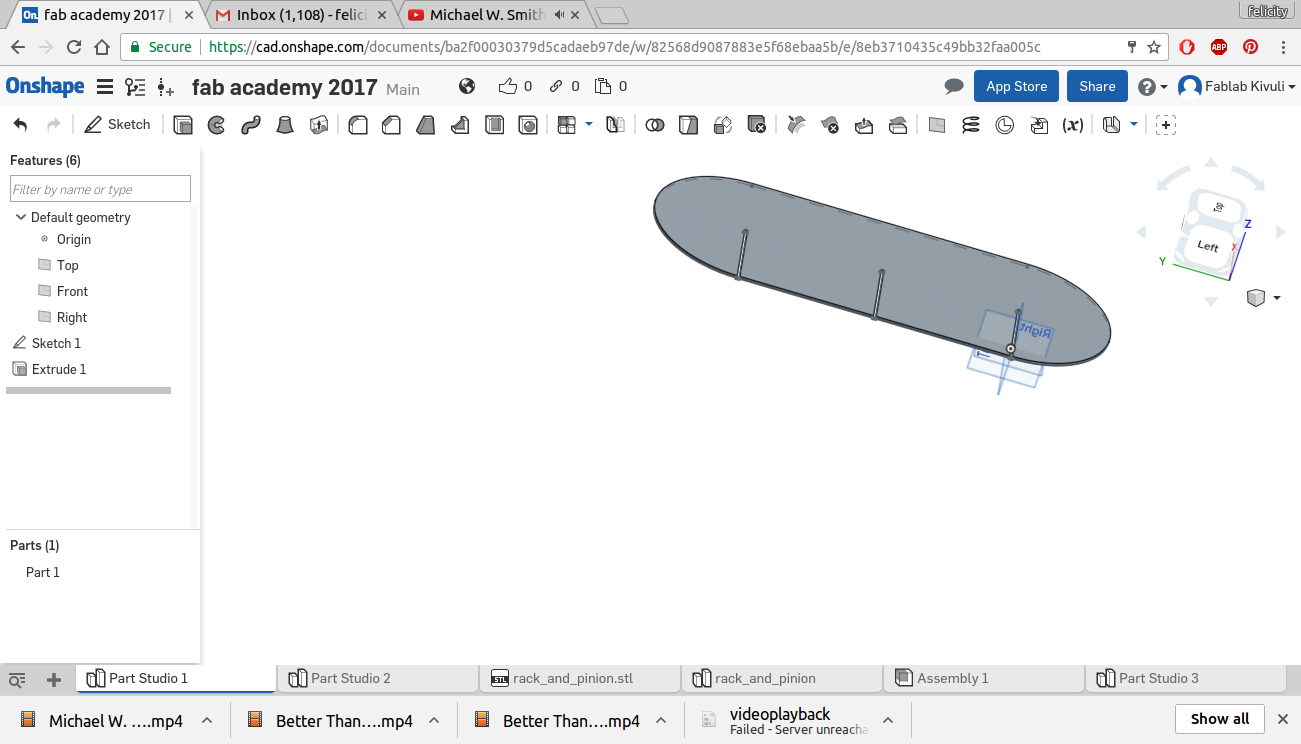Screen dimensions: 1301x744
Task: Select the Sheet metal tool
Action: [1111, 125]
